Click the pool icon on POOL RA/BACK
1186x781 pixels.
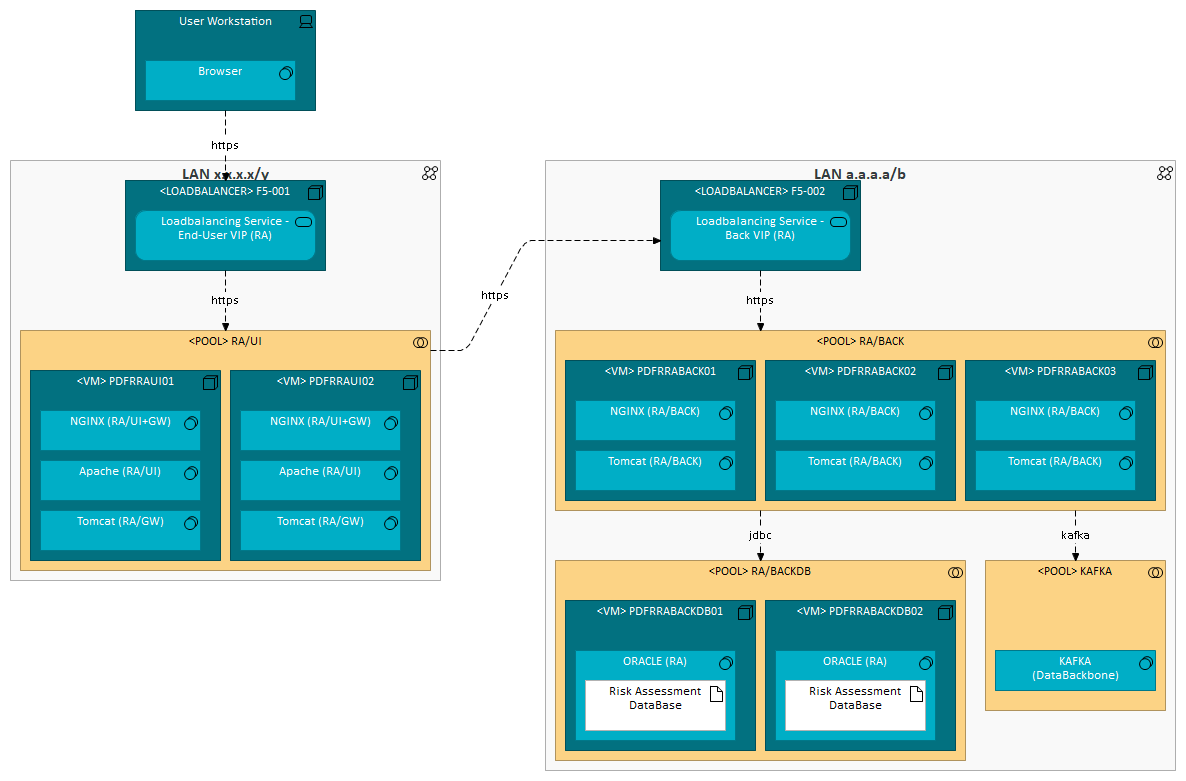click(1154, 342)
